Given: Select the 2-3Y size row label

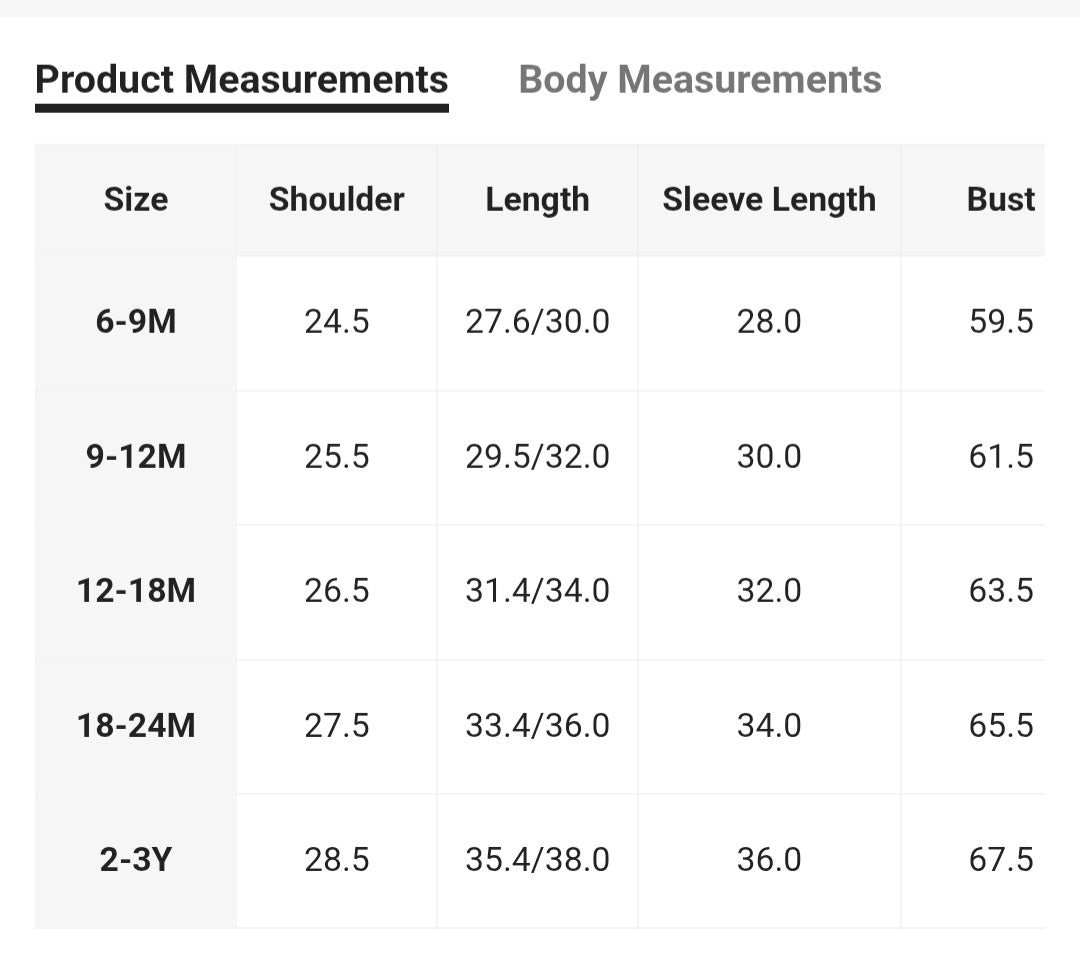Looking at the screenshot, I should (136, 860).
